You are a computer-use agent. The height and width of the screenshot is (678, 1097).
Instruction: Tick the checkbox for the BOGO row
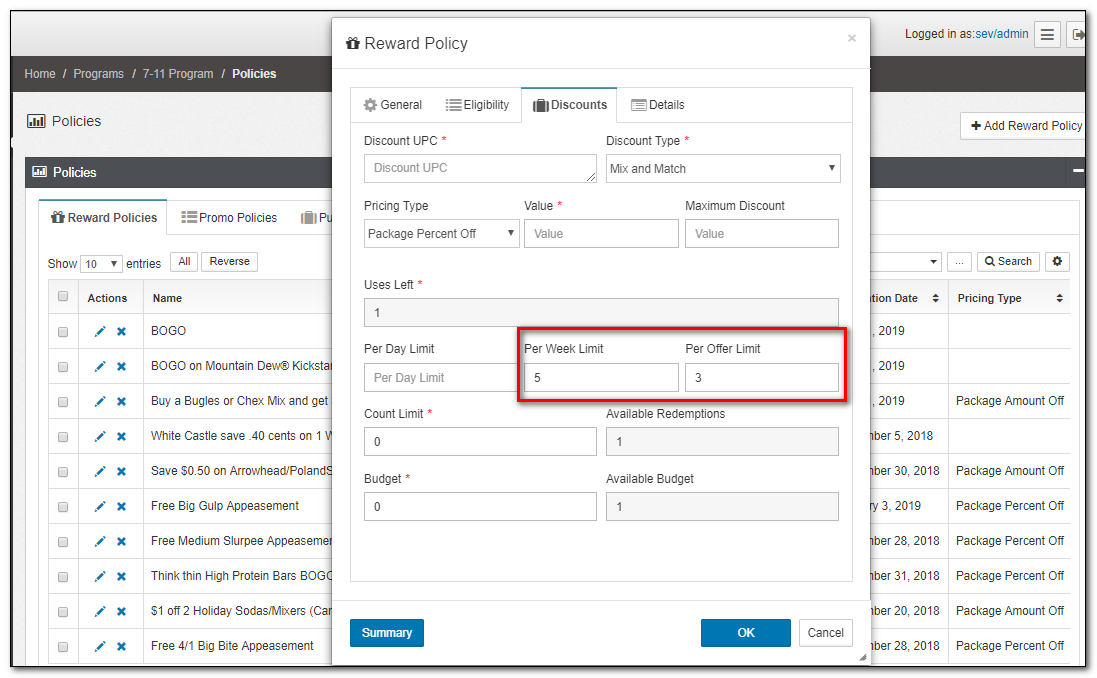click(x=63, y=331)
